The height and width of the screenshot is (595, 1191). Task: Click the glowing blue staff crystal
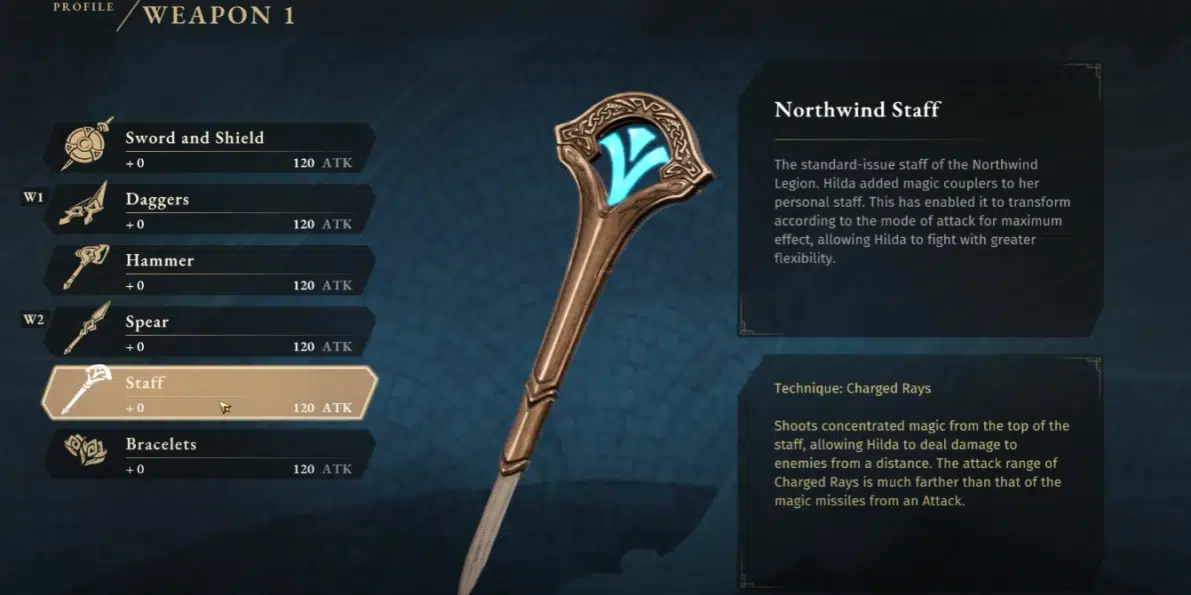(x=630, y=163)
